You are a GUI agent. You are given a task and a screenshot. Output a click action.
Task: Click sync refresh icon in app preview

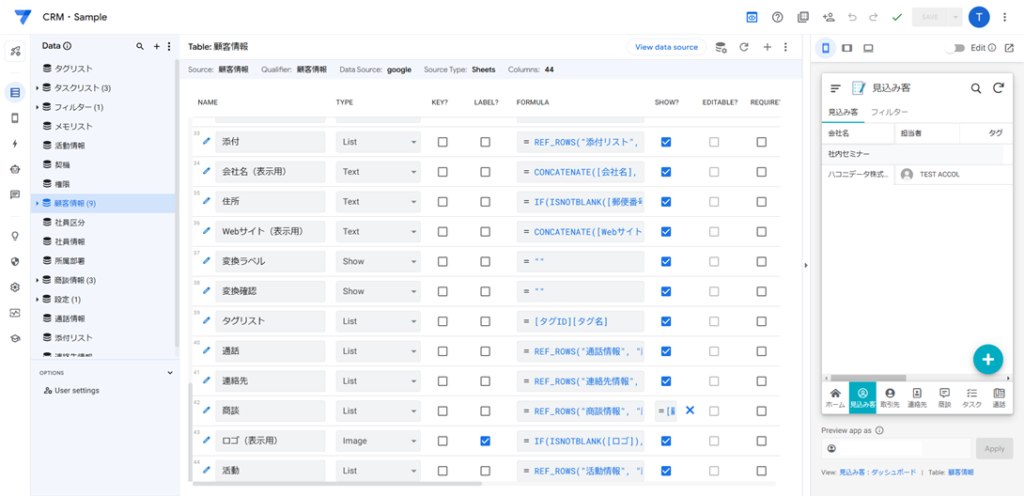[998, 88]
